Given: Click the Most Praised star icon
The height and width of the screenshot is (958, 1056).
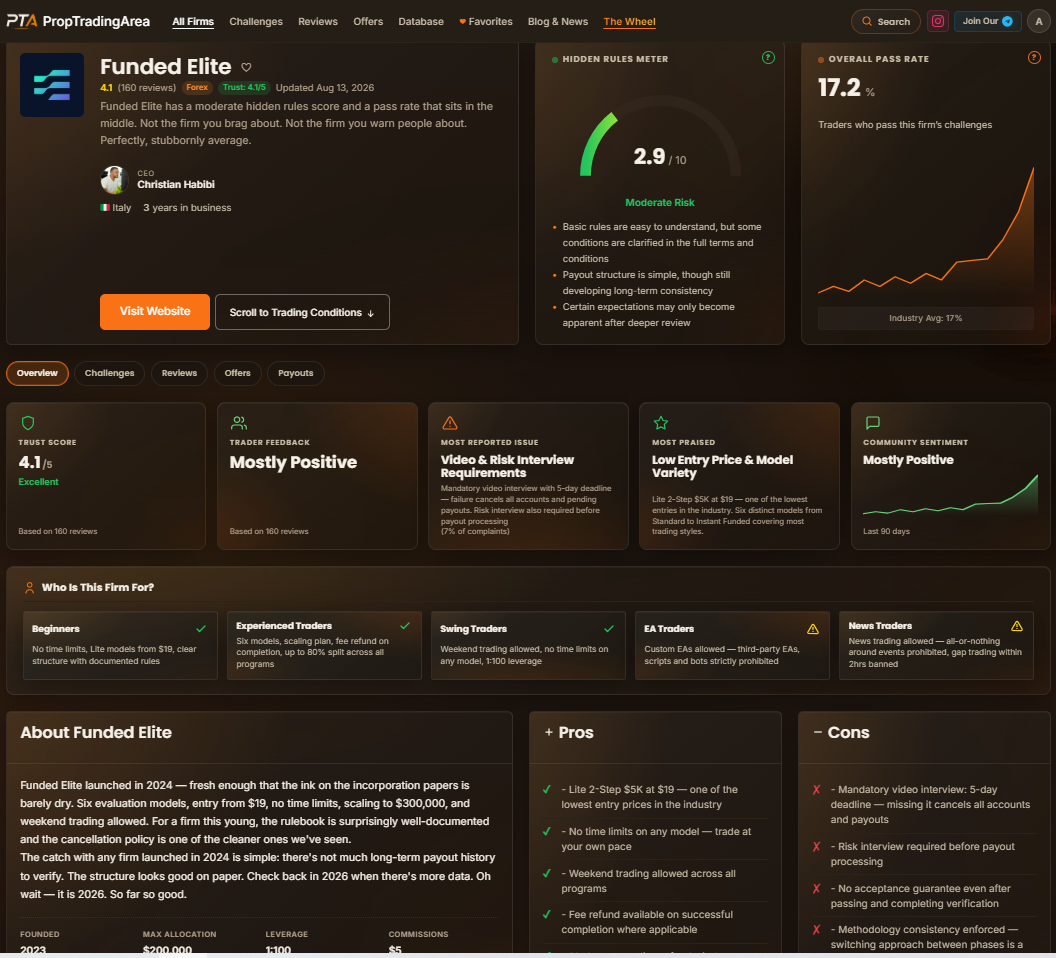Looking at the screenshot, I should [661, 423].
